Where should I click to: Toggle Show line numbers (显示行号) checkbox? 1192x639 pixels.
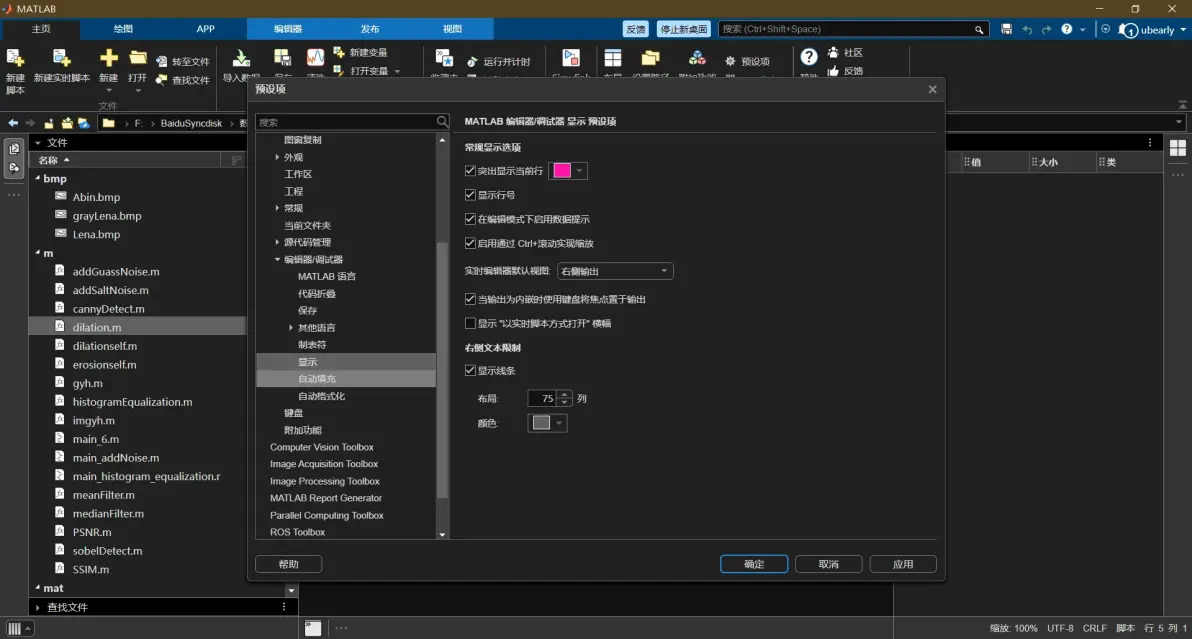(470, 195)
